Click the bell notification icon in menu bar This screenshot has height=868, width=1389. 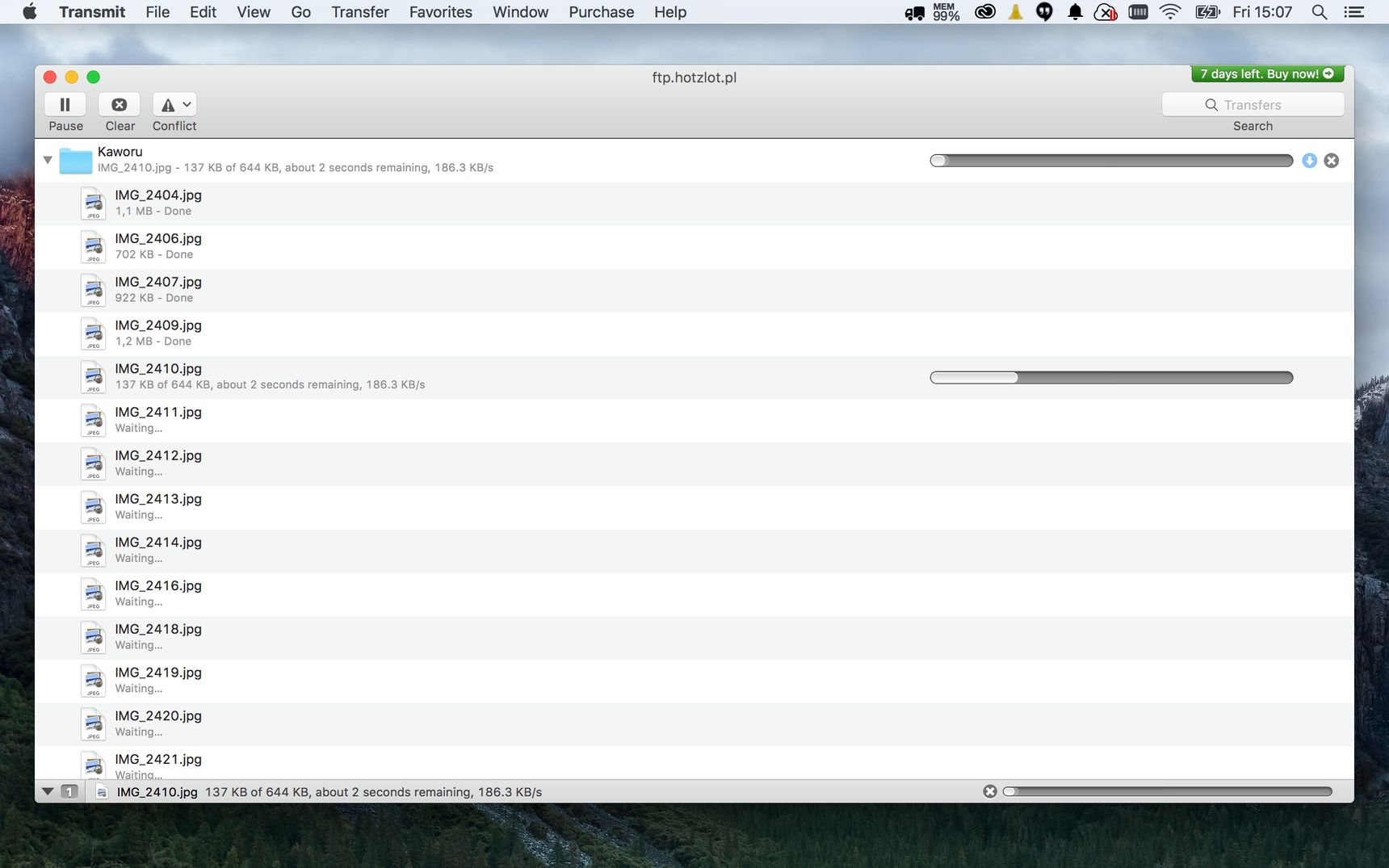(1075, 12)
